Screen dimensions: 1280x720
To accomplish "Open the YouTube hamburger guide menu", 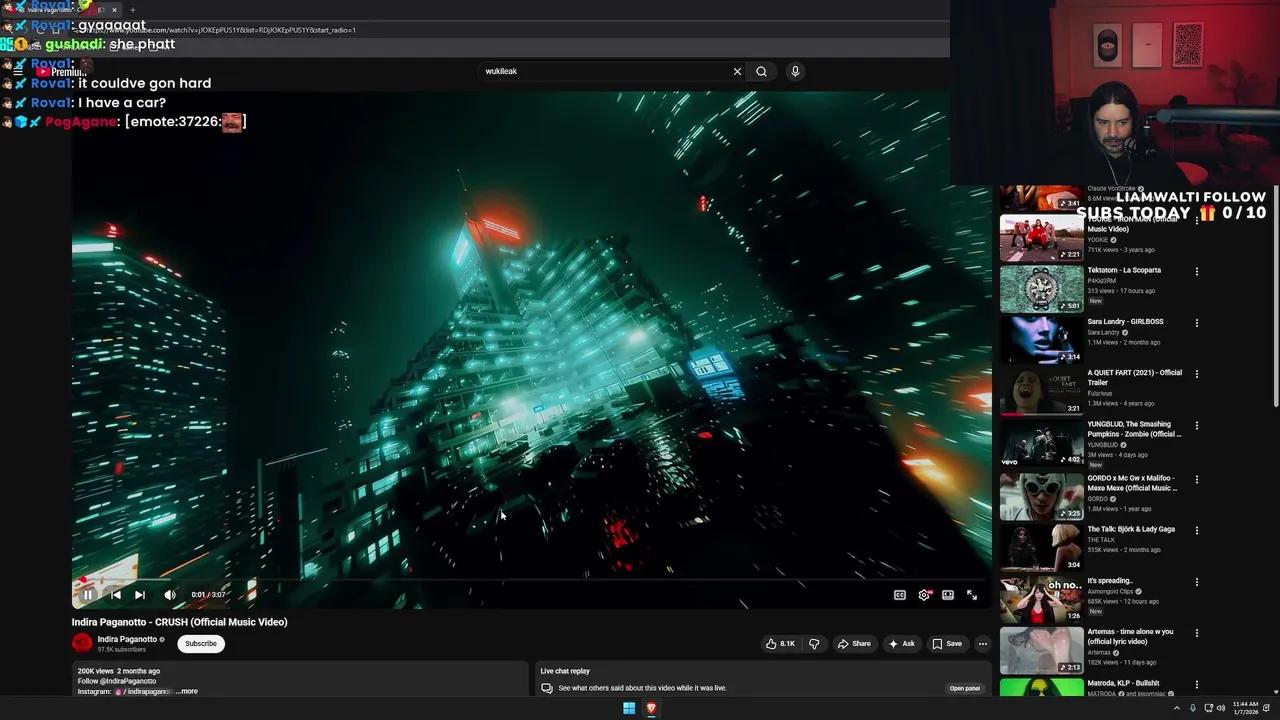I will click(x=18, y=72).
